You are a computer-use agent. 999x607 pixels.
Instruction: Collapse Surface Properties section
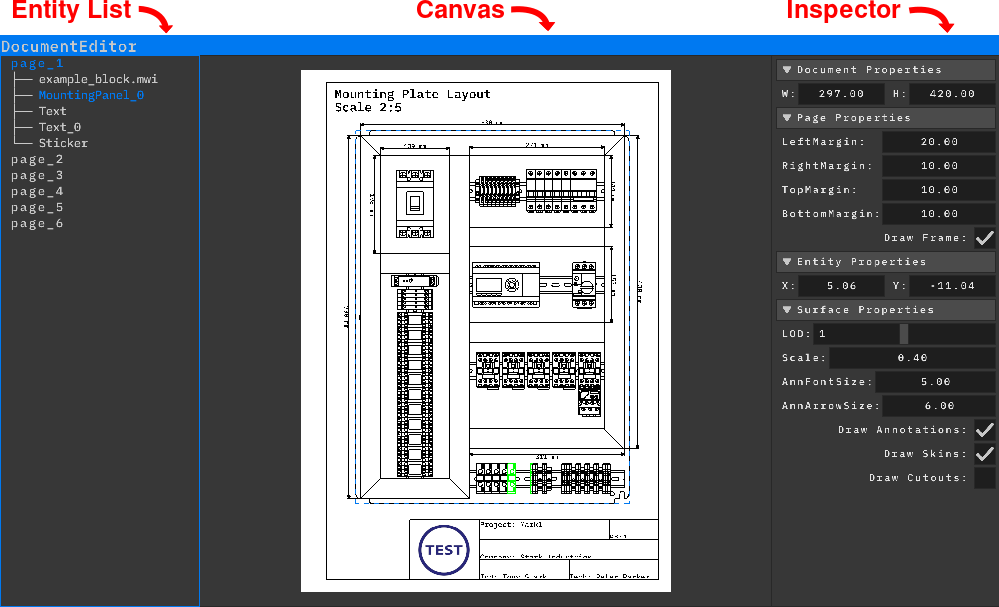click(x=886, y=310)
